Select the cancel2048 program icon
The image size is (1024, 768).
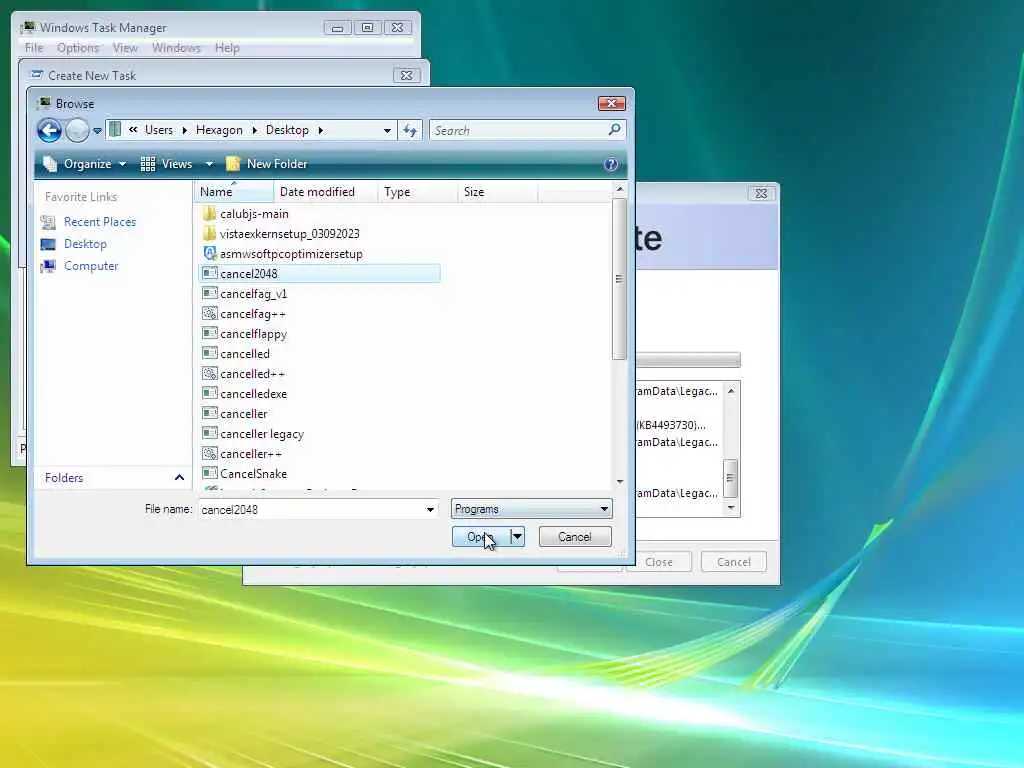210,273
